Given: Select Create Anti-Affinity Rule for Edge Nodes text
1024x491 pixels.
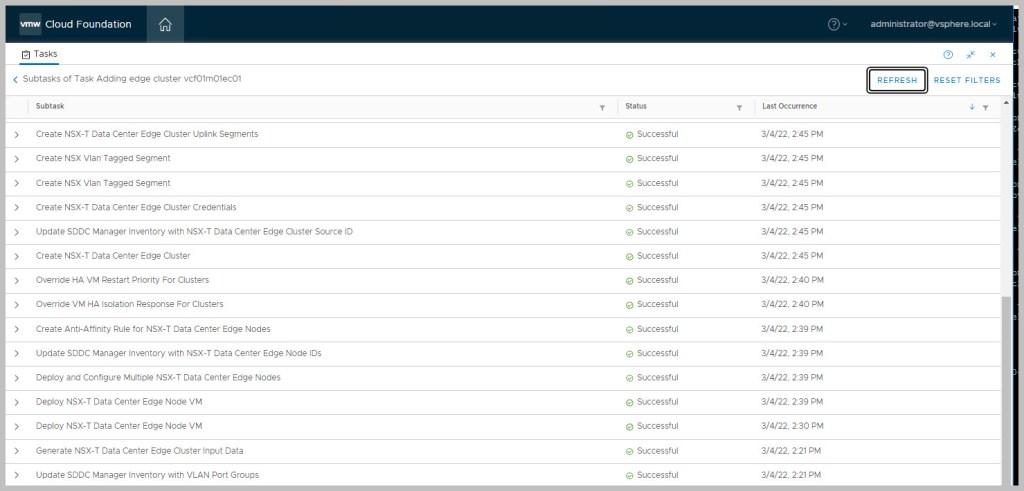Looking at the screenshot, I should (x=153, y=328).
